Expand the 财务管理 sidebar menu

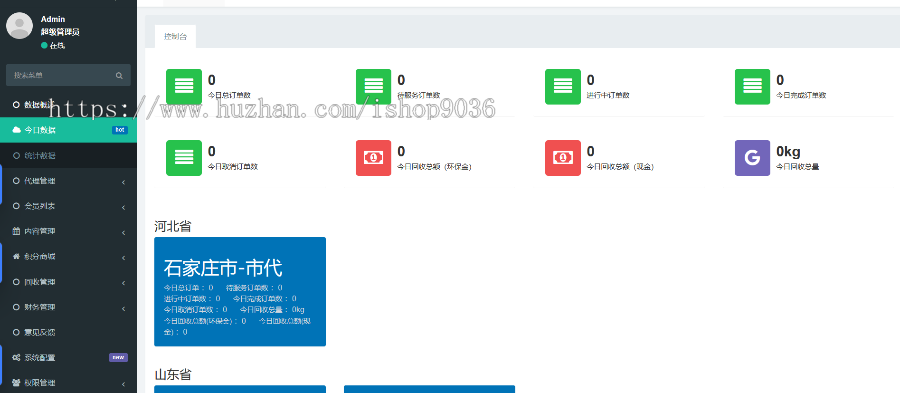point(68,307)
